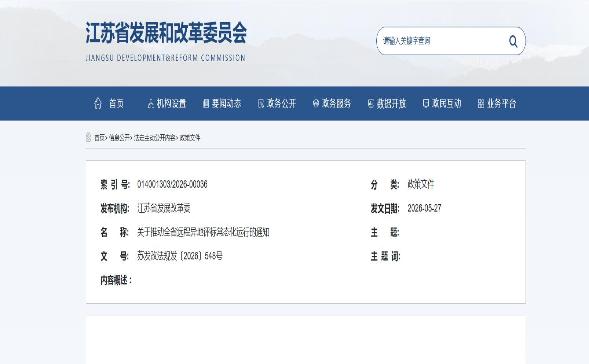The height and width of the screenshot is (364, 589).
Task: Open the 业务平台 navigation item
Action: pos(497,103)
